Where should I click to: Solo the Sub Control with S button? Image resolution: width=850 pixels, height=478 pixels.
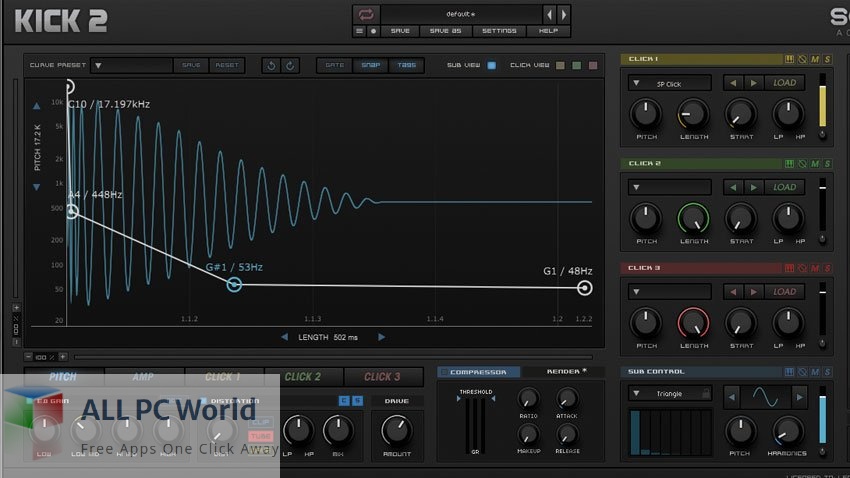click(x=827, y=372)
